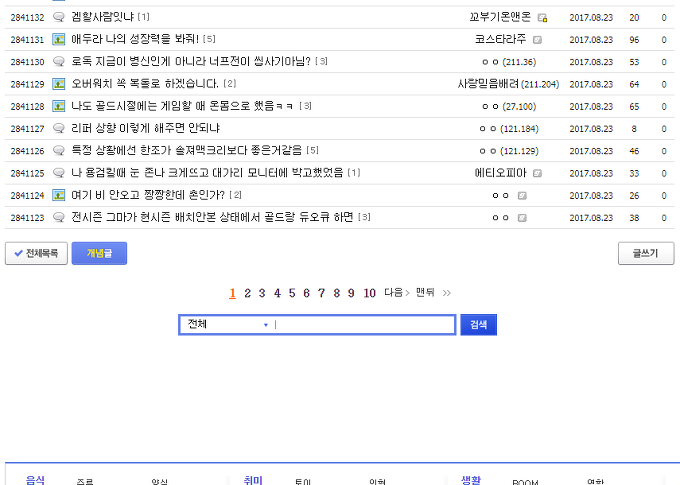Image resolution: width=680 pixels, height=485 pixels.
Task: Click gallog icon beside 에티오피아
Action: coord(537,173)
